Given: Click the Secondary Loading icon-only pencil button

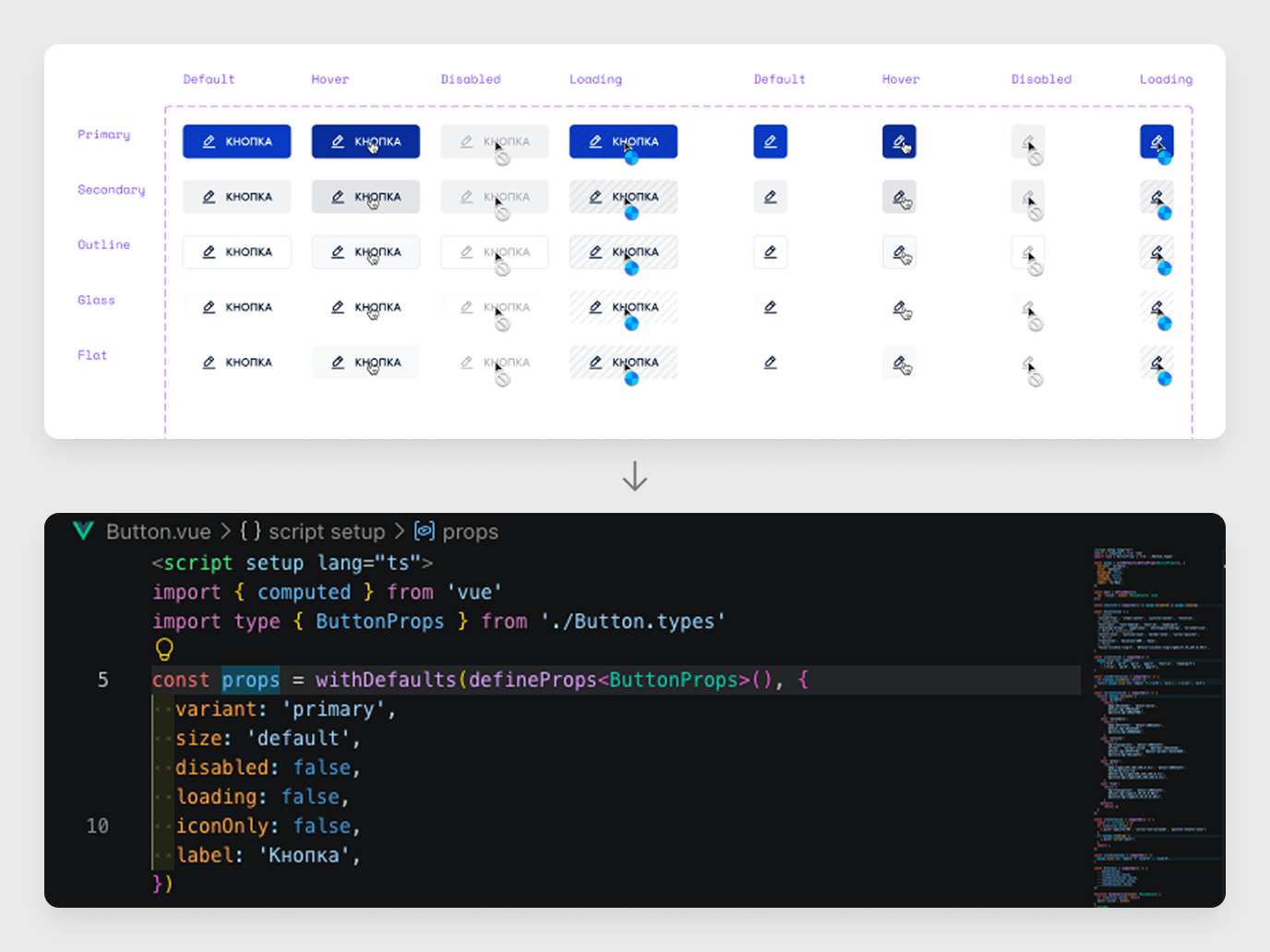Looking at the screenshot, I should [1156, 196].
